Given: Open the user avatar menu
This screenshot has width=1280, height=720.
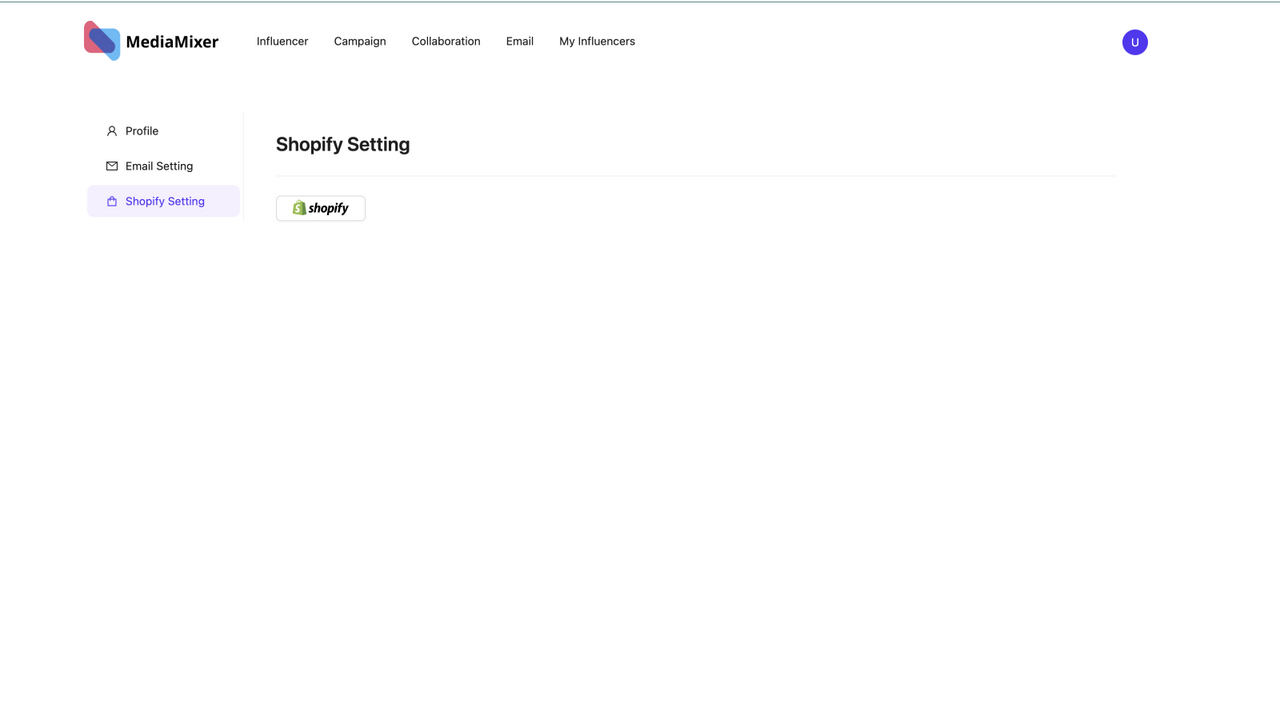Looking at the screenshot, I should click(1135, 42).
